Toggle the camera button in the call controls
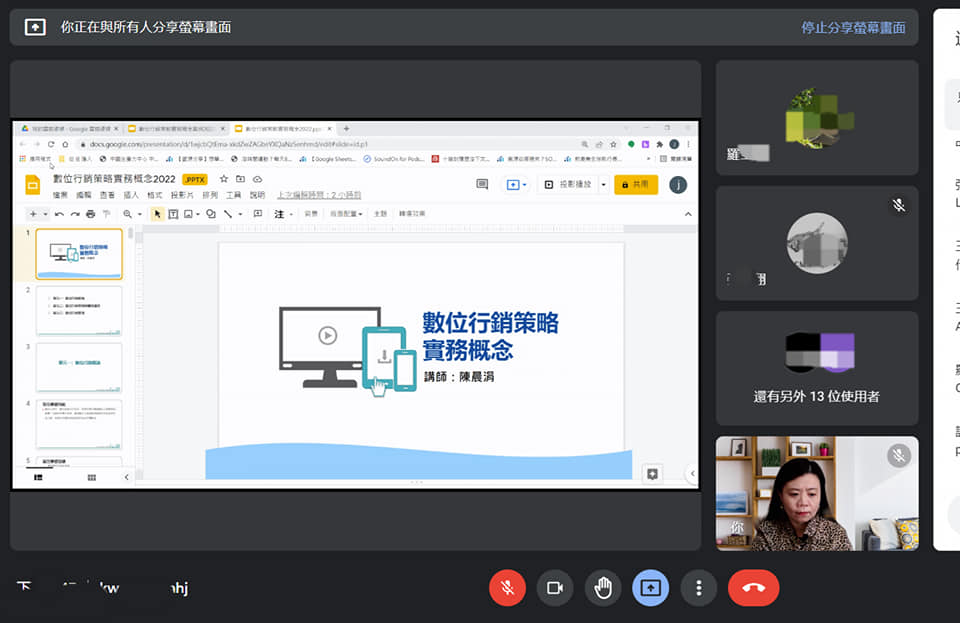 point(555,588)
